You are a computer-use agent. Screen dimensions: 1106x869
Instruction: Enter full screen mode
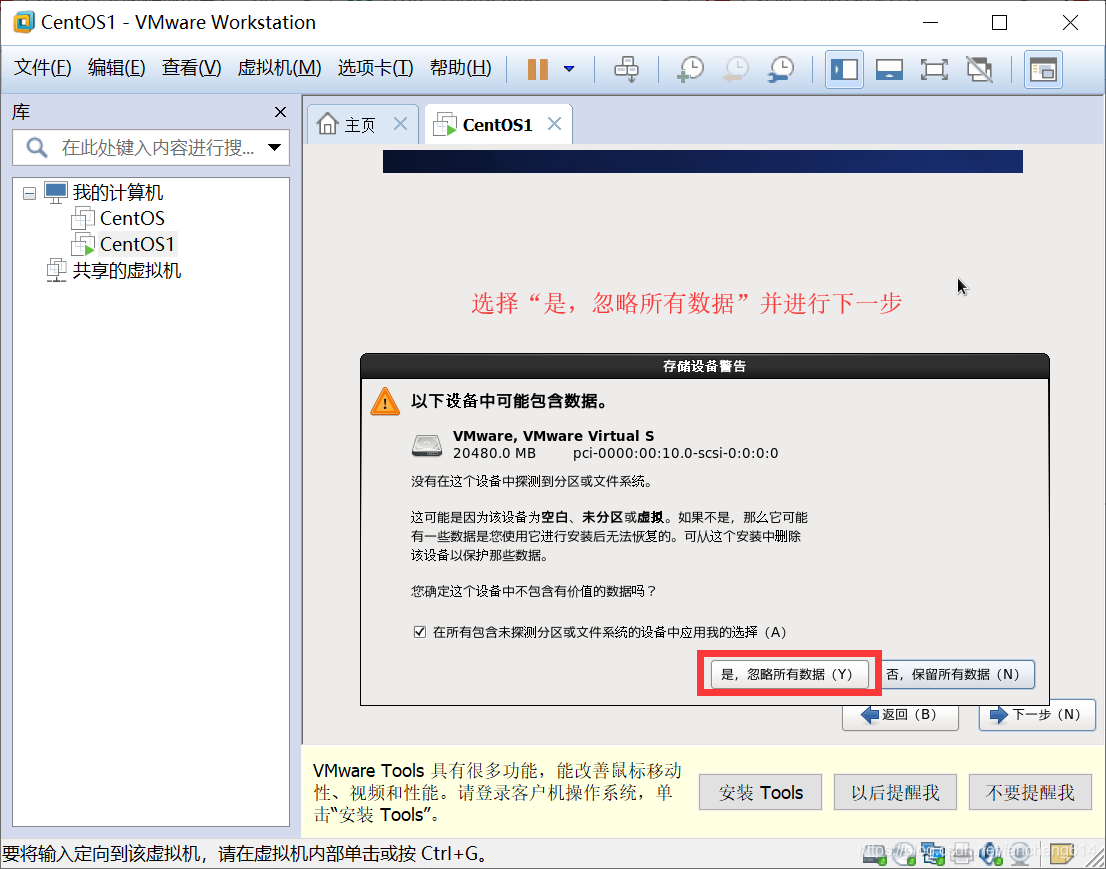[934, 69]
